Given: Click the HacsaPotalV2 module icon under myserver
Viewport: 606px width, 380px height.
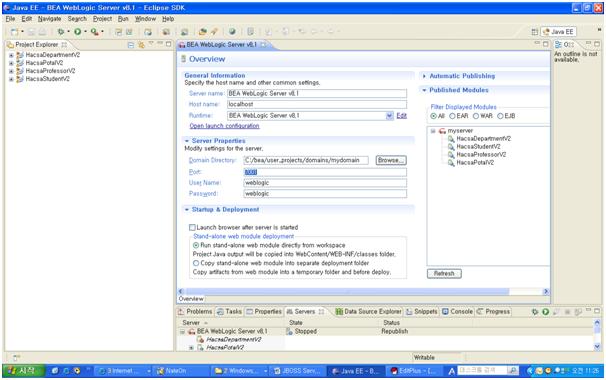Looking at the screenshot, I should pos(451,163).
